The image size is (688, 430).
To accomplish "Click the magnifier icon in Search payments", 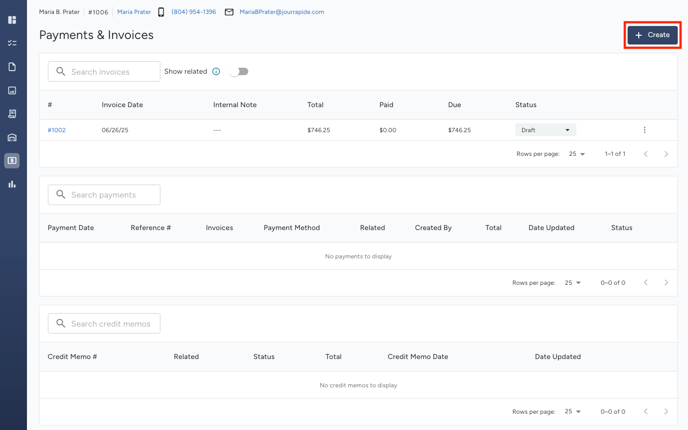I will pos(61,194).
